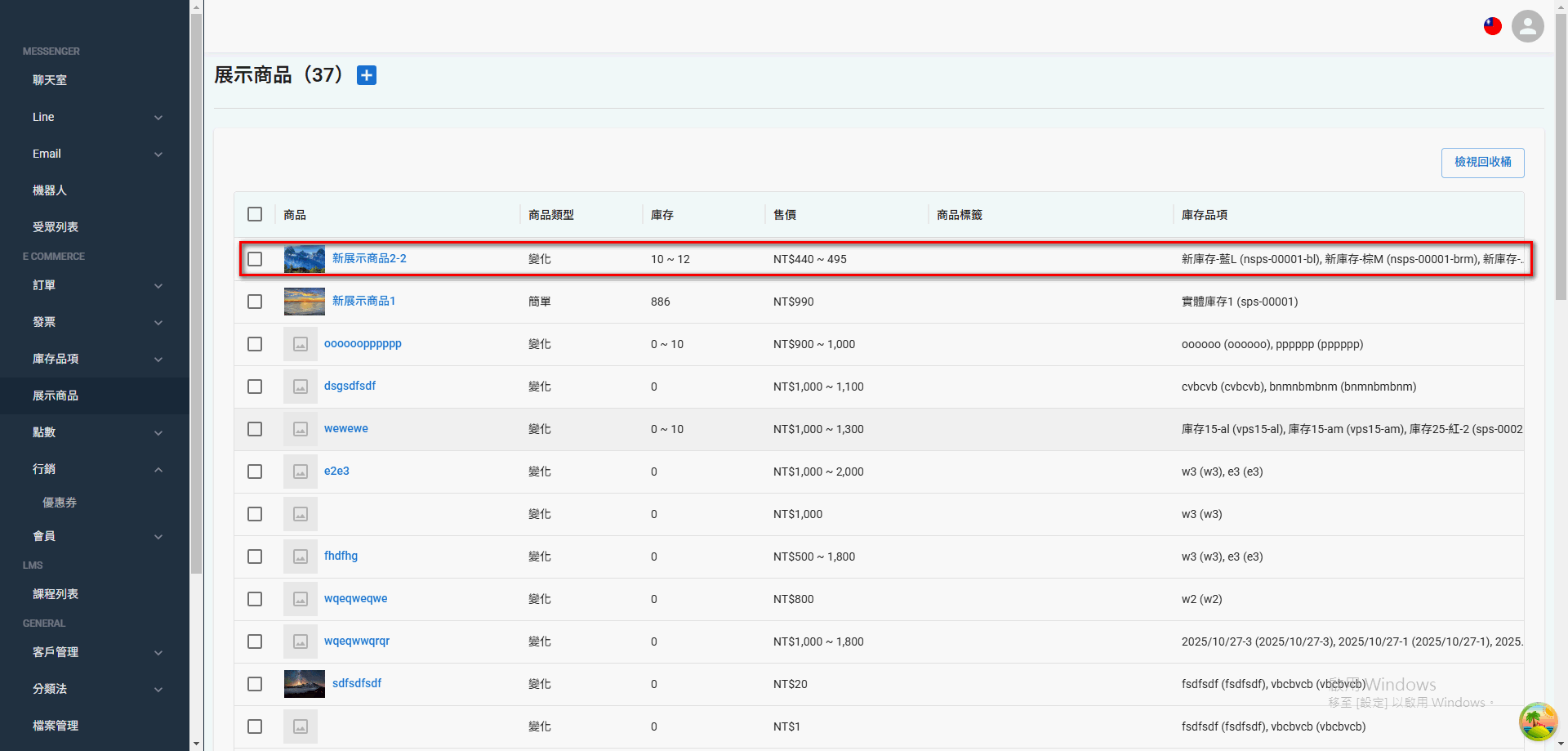The width and height of the screenshot is (1568, 751).
Task: Click the placeholder image icon for e2e3
Action: (301, 472)
